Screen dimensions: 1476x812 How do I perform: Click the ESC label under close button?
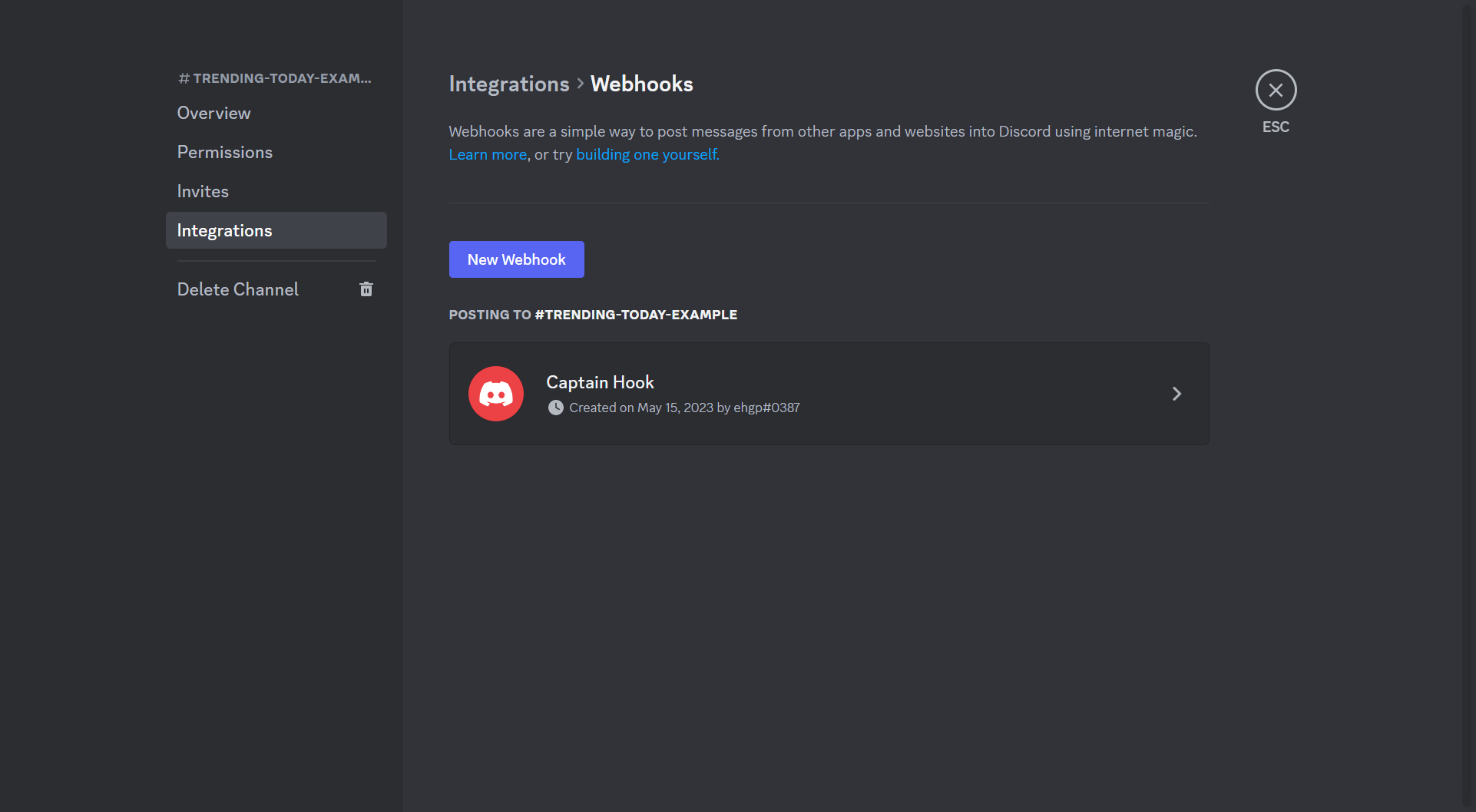(x=1276, y=127)
